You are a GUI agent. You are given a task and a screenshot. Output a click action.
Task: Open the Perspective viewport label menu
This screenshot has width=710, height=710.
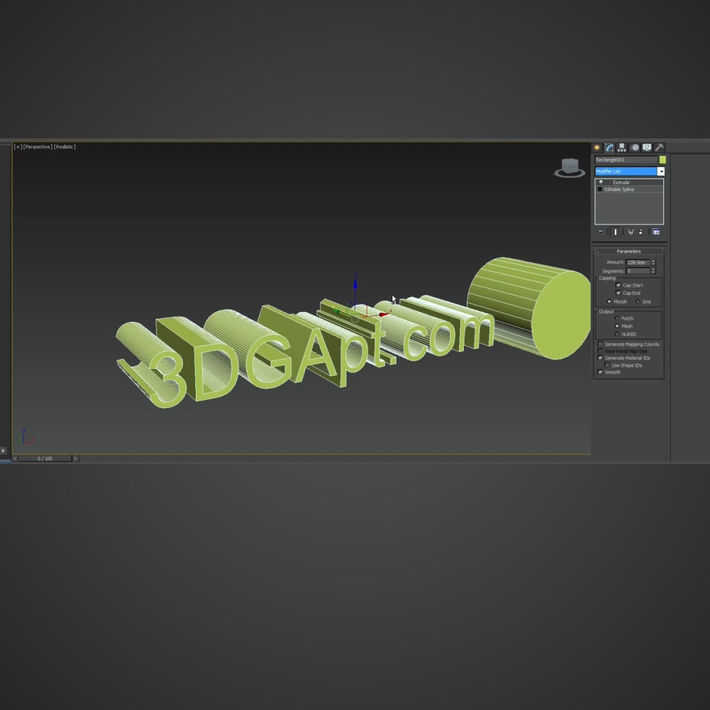coord(37,147)
